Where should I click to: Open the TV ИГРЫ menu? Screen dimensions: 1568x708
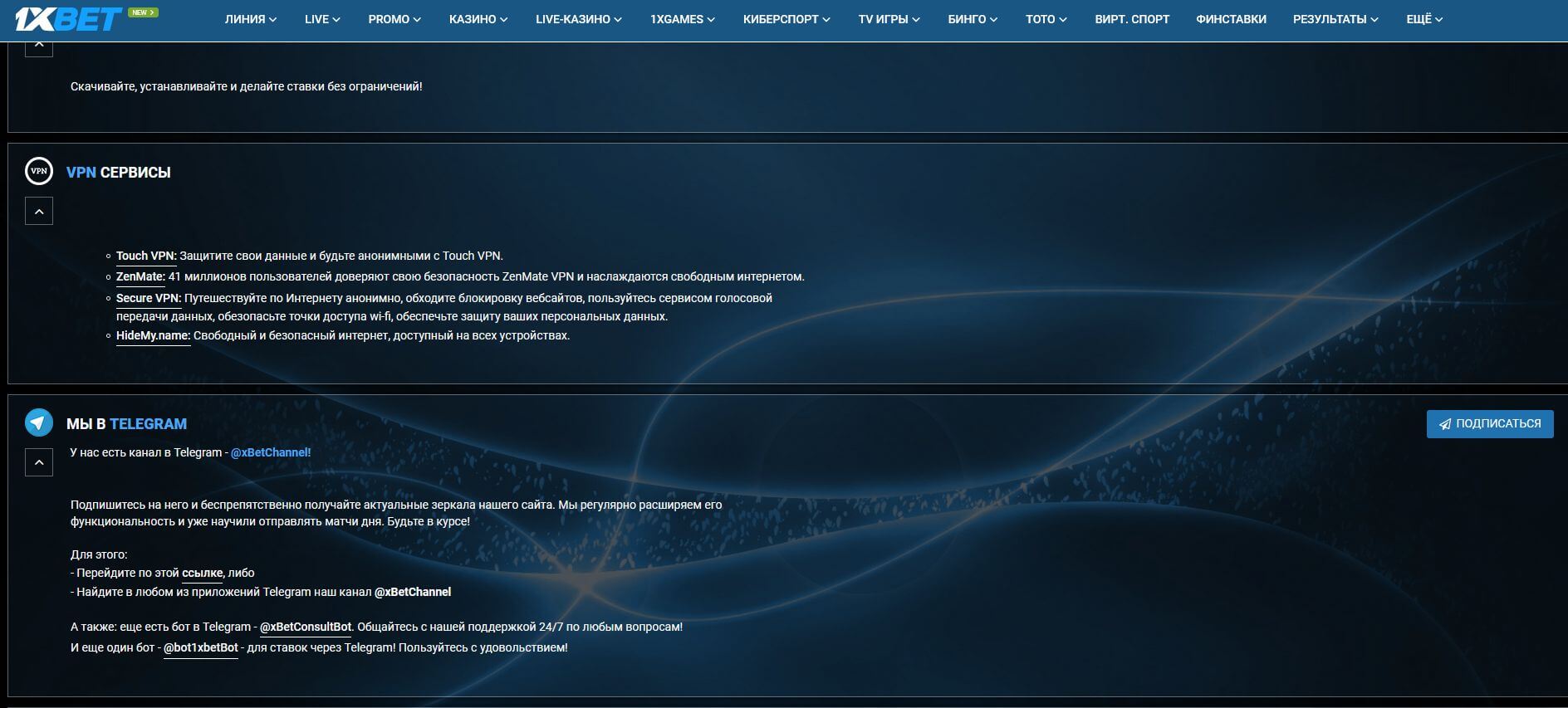(x=889, y=19)
